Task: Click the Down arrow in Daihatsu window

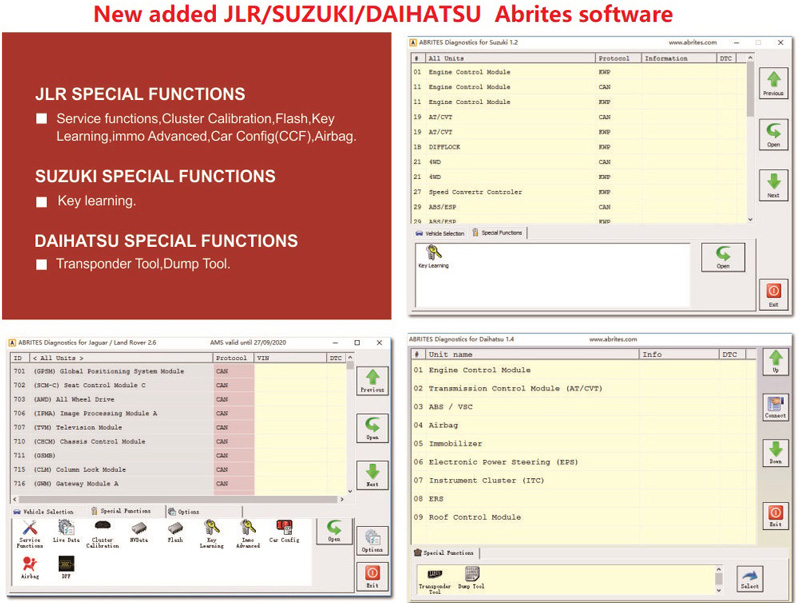Action: click(x=776, y=453)
